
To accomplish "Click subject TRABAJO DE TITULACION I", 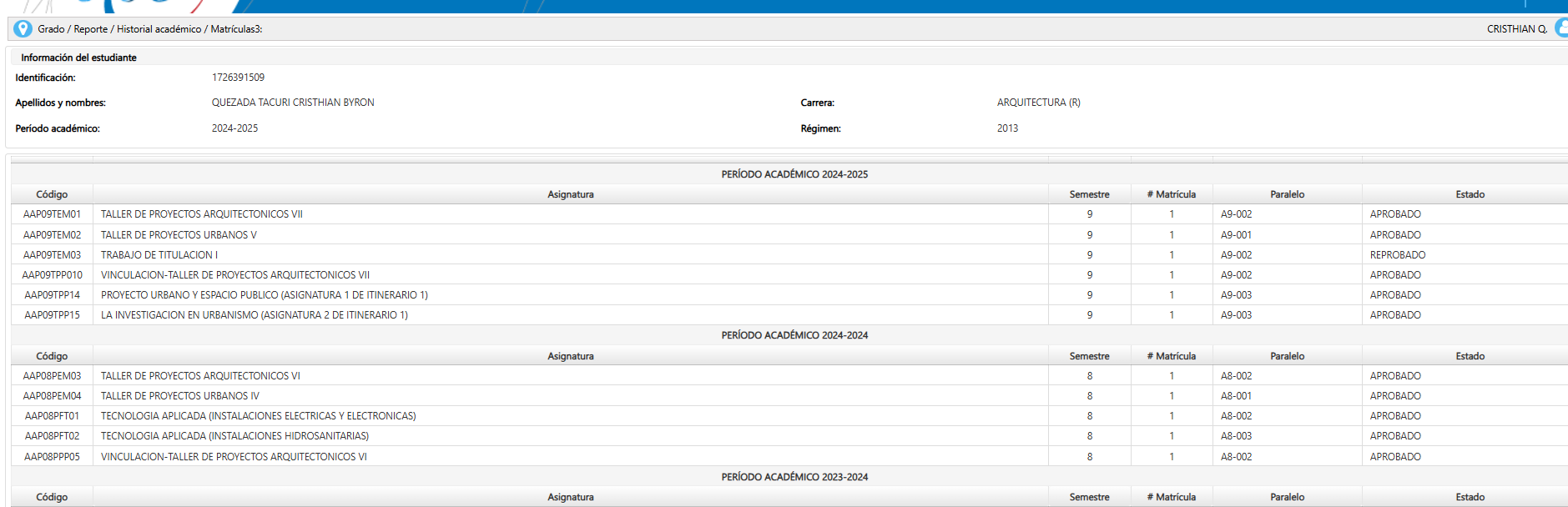I will [159, 255].
